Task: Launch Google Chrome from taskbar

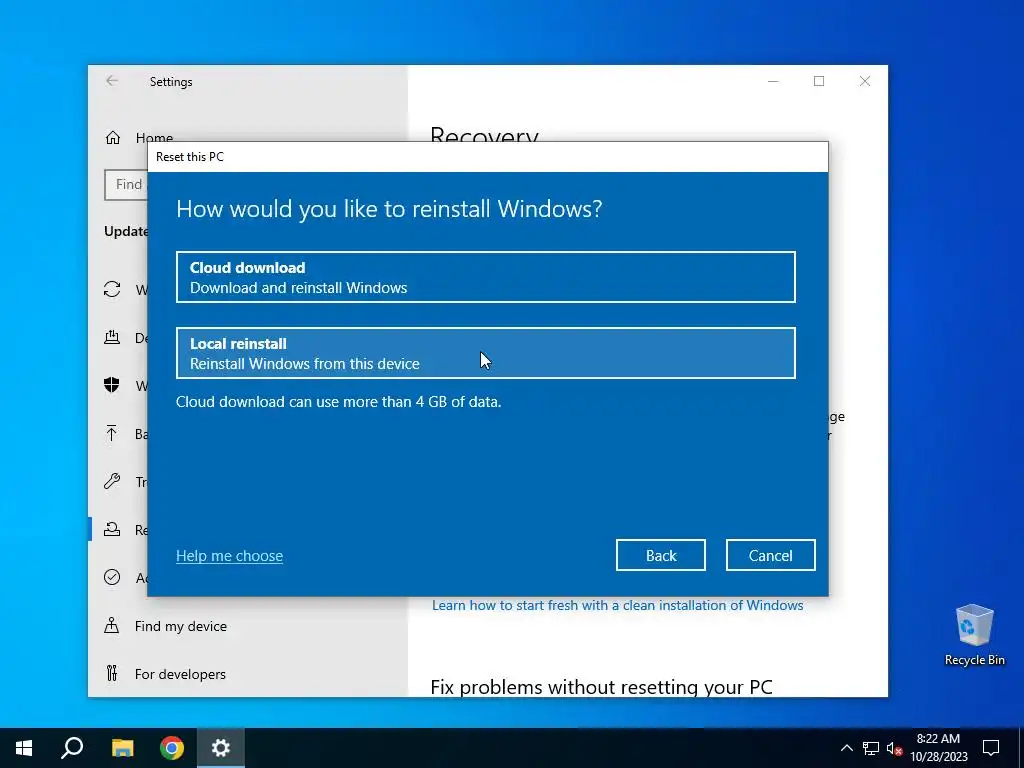Action: [x=172, y=748]
